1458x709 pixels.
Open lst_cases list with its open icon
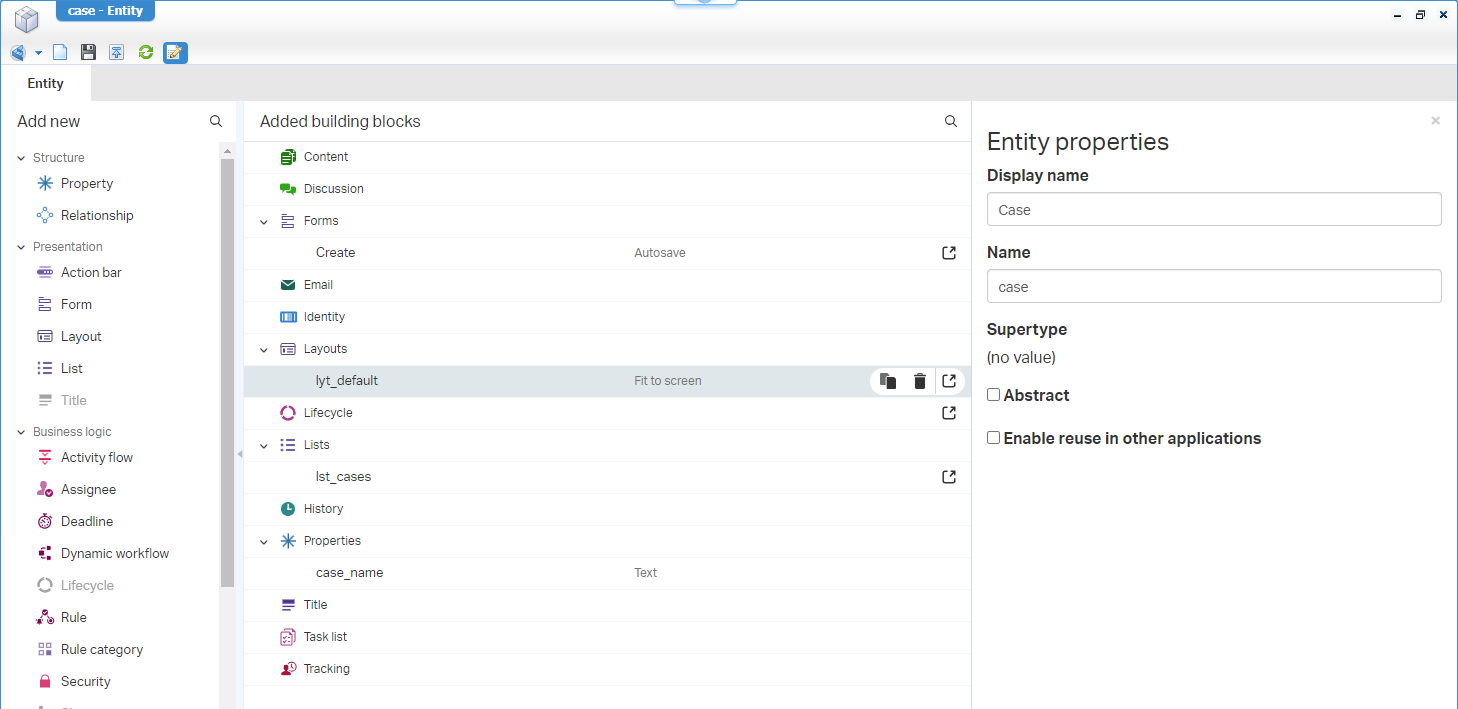[949, 477]
